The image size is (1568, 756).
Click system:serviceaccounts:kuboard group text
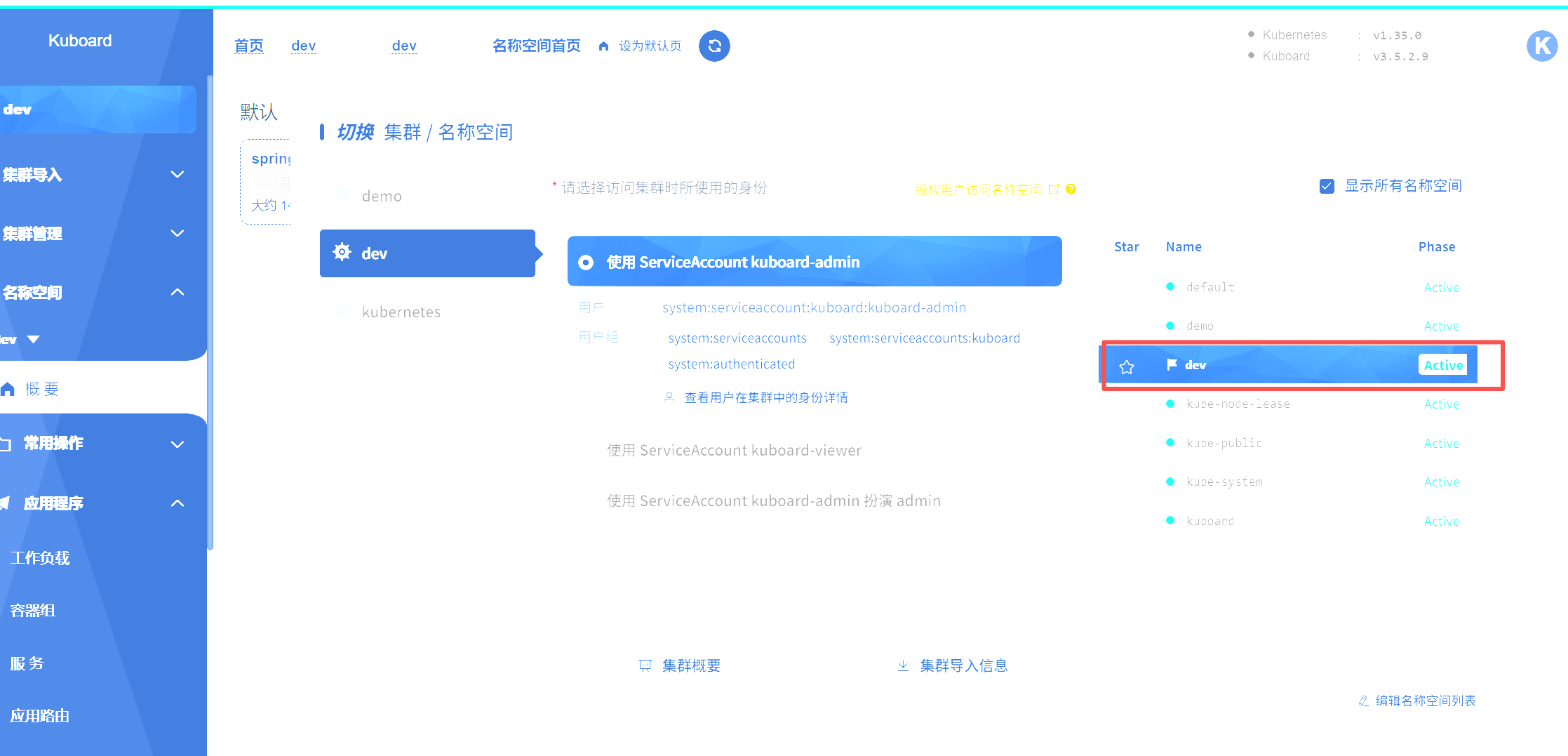point(925,338)
